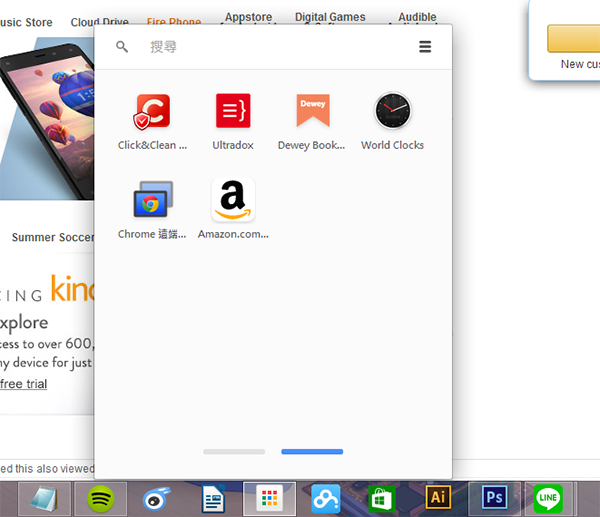The width and height of the screenshot is (600, 517).
Task: Open Audible link on Amazon page
Action: coord(417,18)
